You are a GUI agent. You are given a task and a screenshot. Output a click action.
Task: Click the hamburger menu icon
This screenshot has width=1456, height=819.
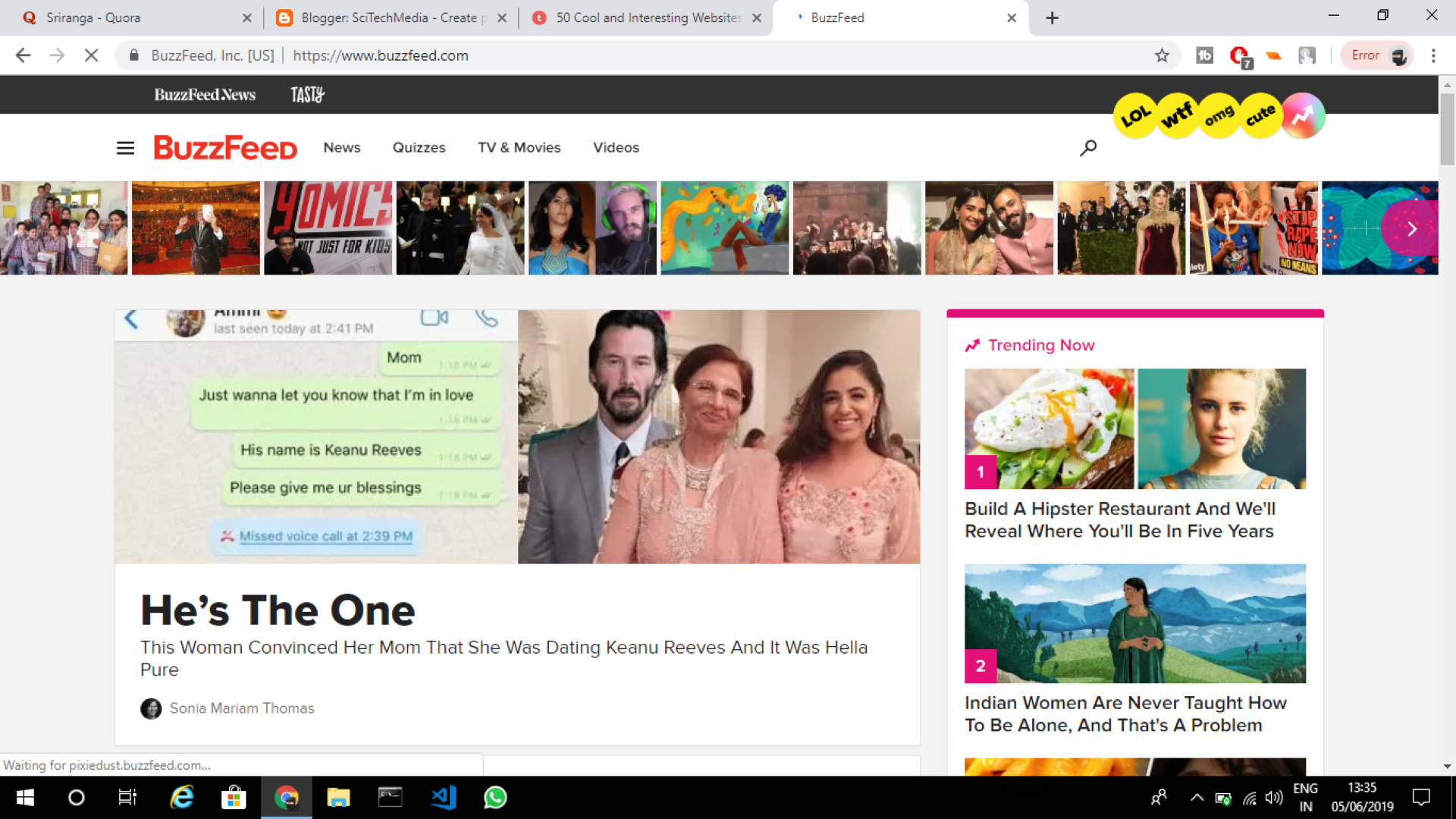(x=125, y=147)
